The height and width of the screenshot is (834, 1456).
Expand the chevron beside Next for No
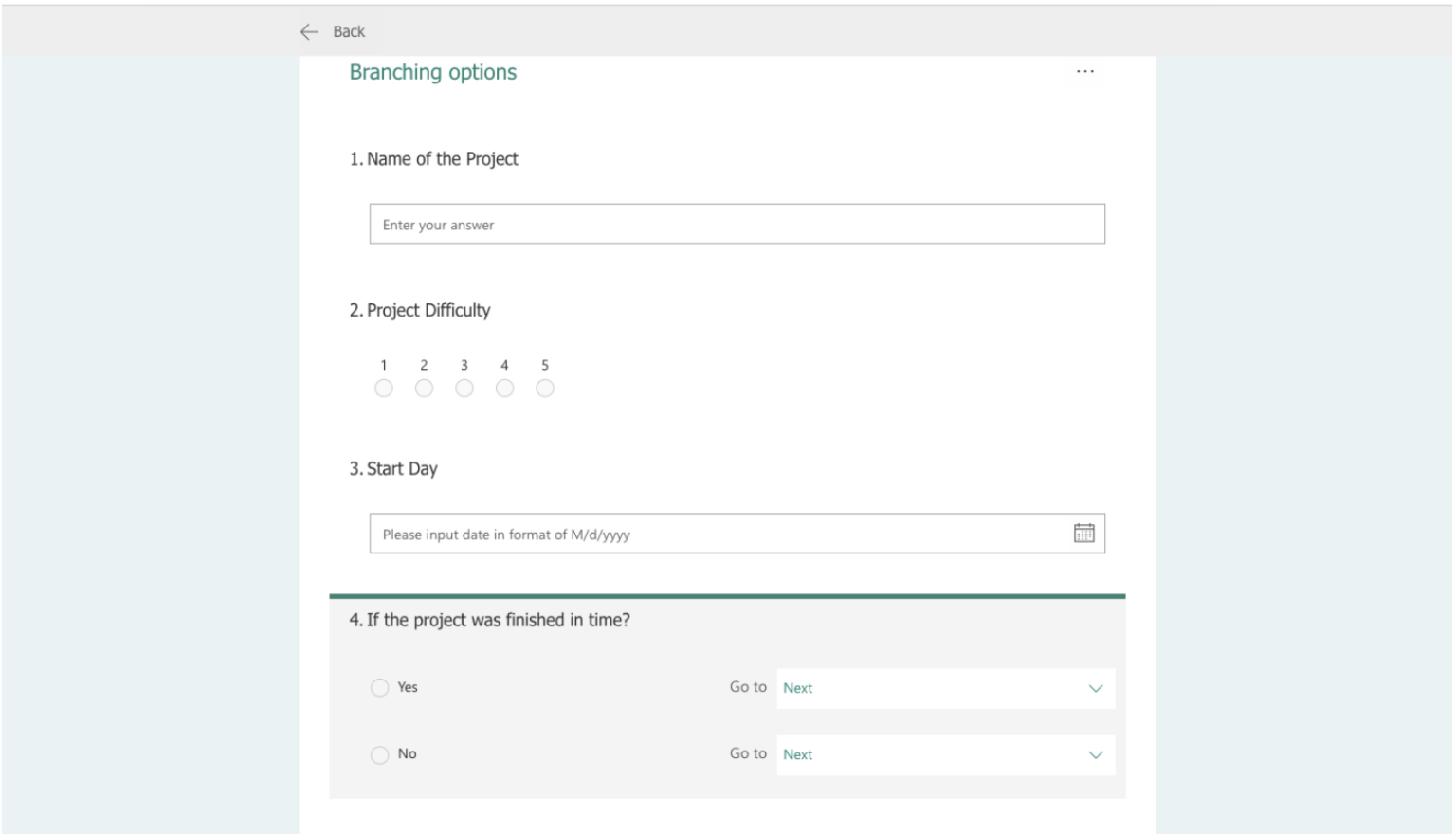click(x=1095, y=755)
